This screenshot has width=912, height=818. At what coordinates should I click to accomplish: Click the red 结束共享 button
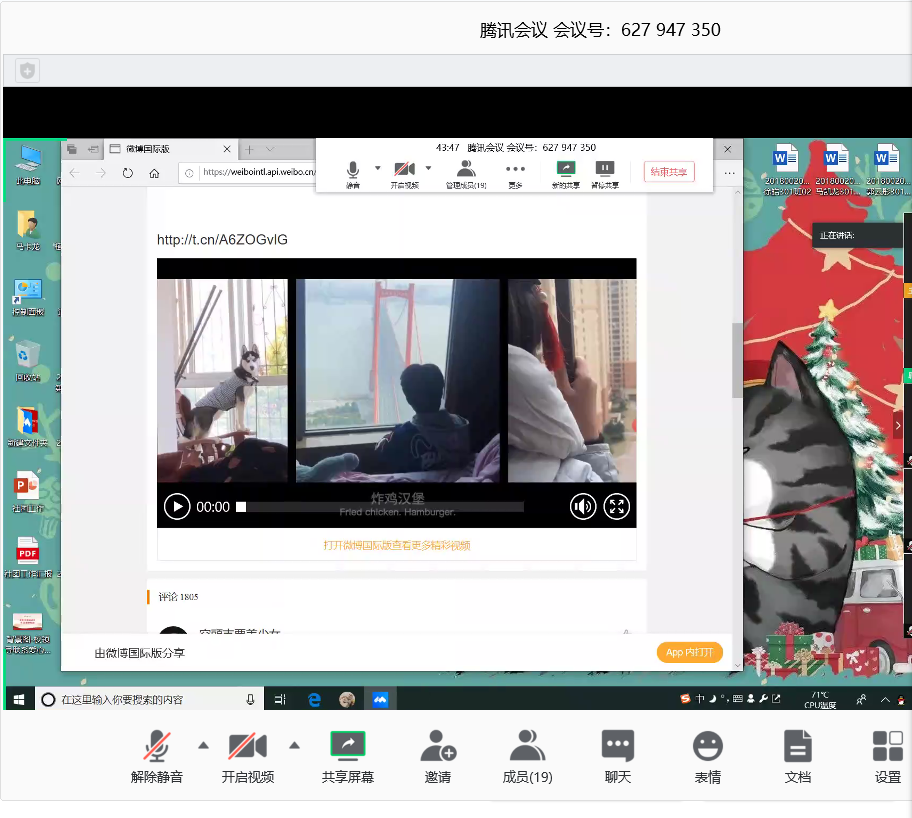(669, 172)
